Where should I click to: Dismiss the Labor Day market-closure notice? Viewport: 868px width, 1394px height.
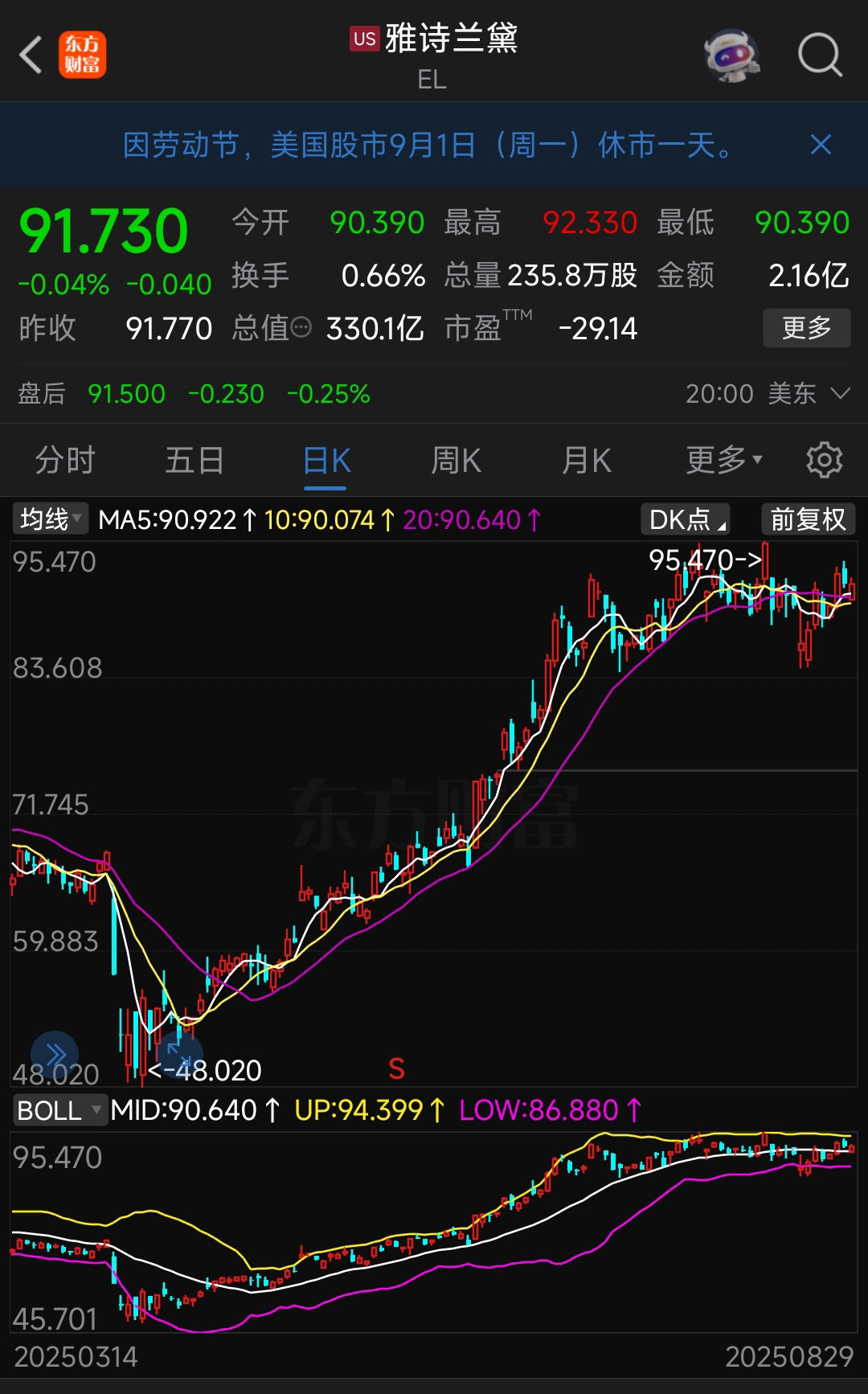pos(821,145)
